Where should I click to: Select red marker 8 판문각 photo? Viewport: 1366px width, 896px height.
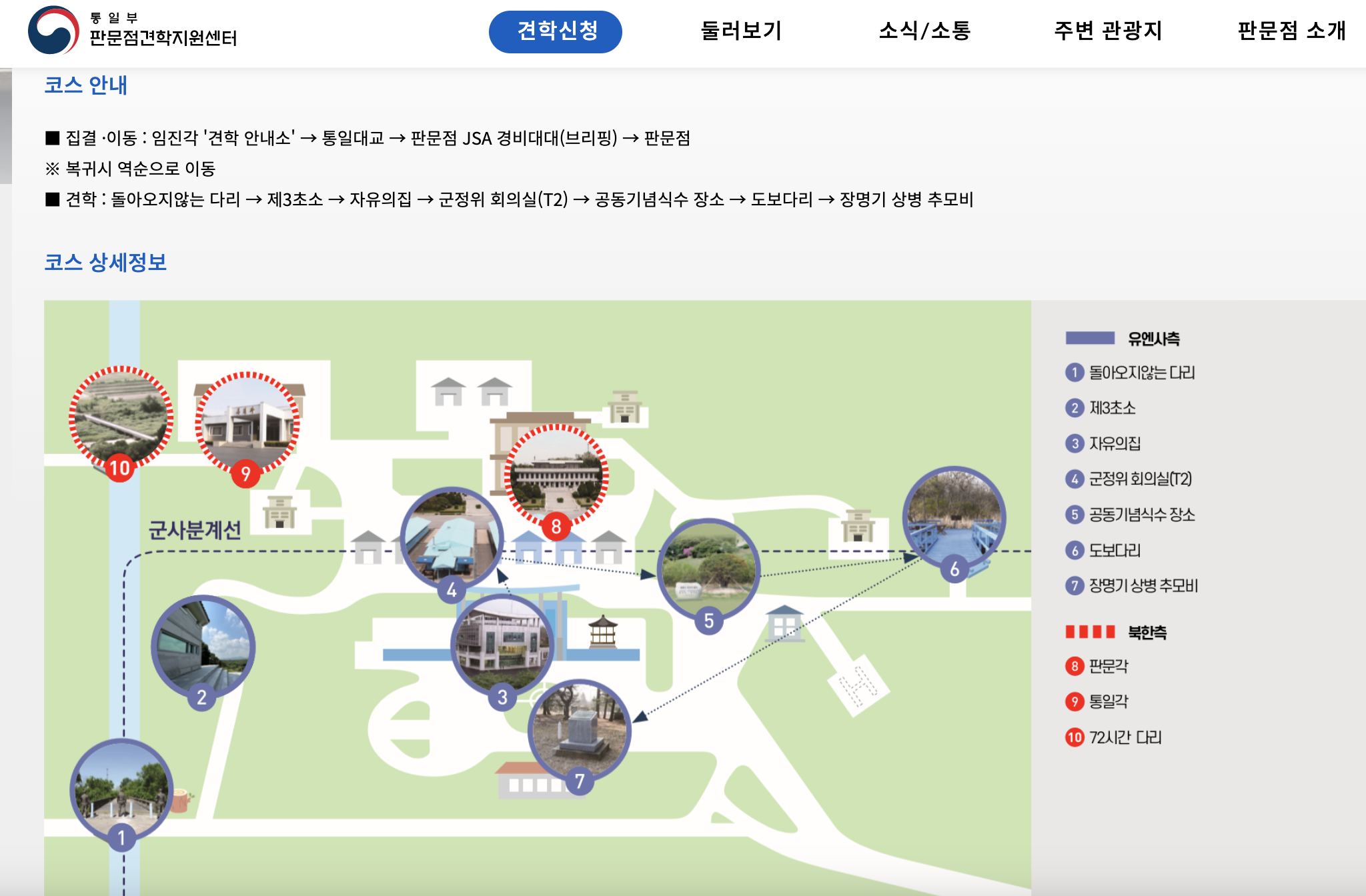point(556,475)
